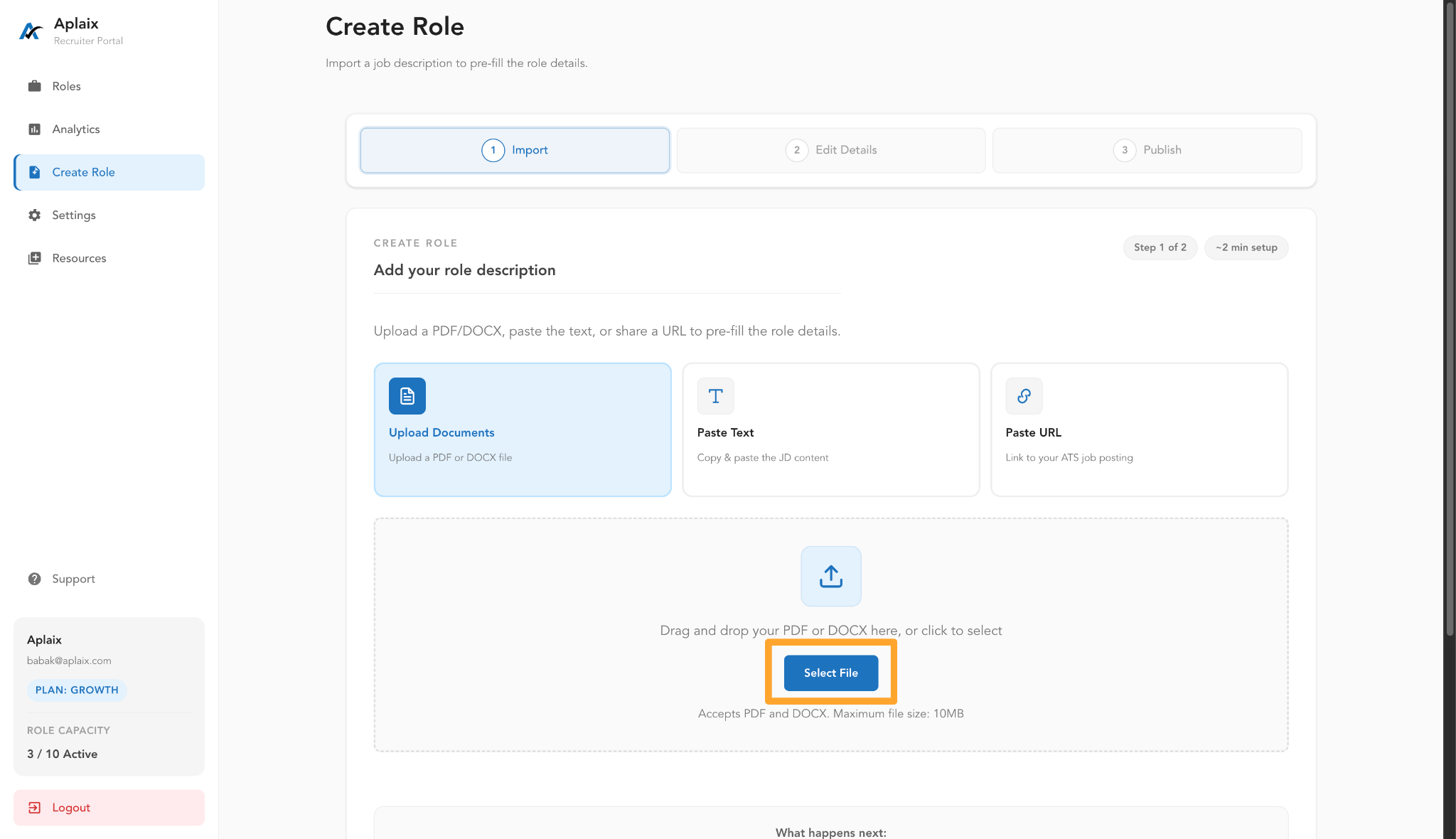Image resolution: width=1456 pixels, height=839 pixels.
Task: Click the Create Role document icon
Action: pyautogui.click(x=34, y=172)
